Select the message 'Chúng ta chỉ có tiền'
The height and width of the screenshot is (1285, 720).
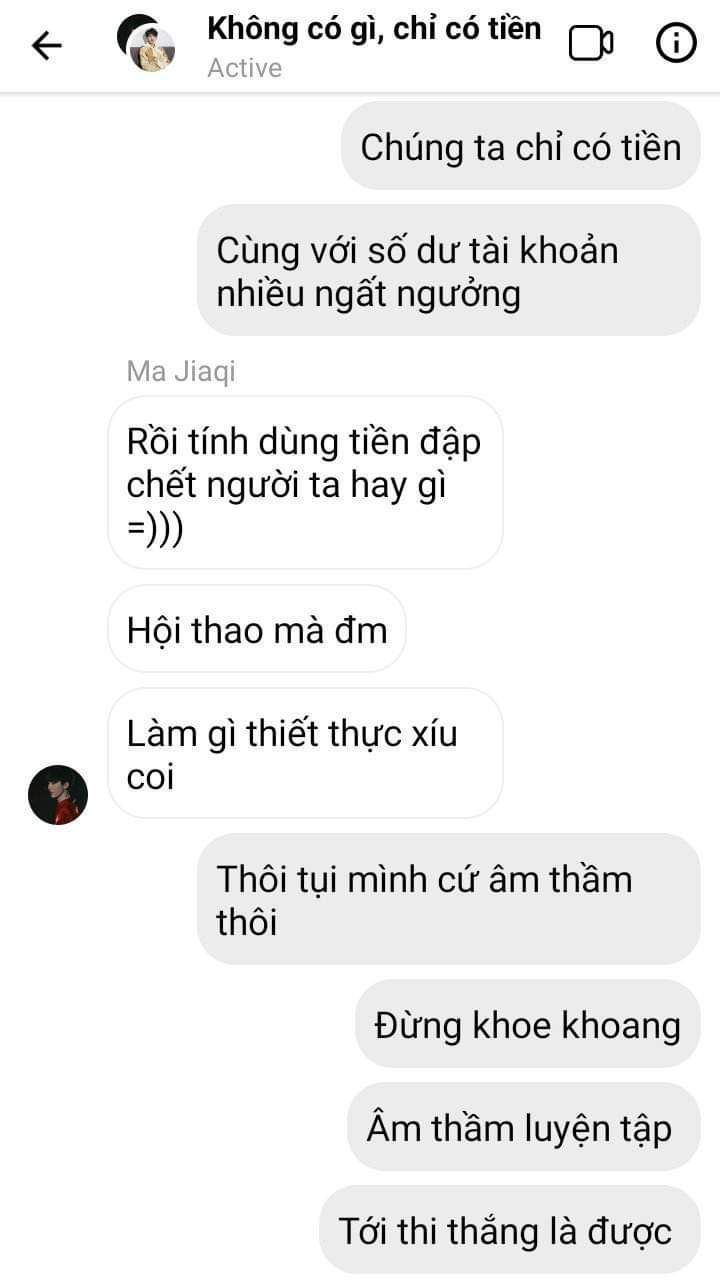[521, 147]
